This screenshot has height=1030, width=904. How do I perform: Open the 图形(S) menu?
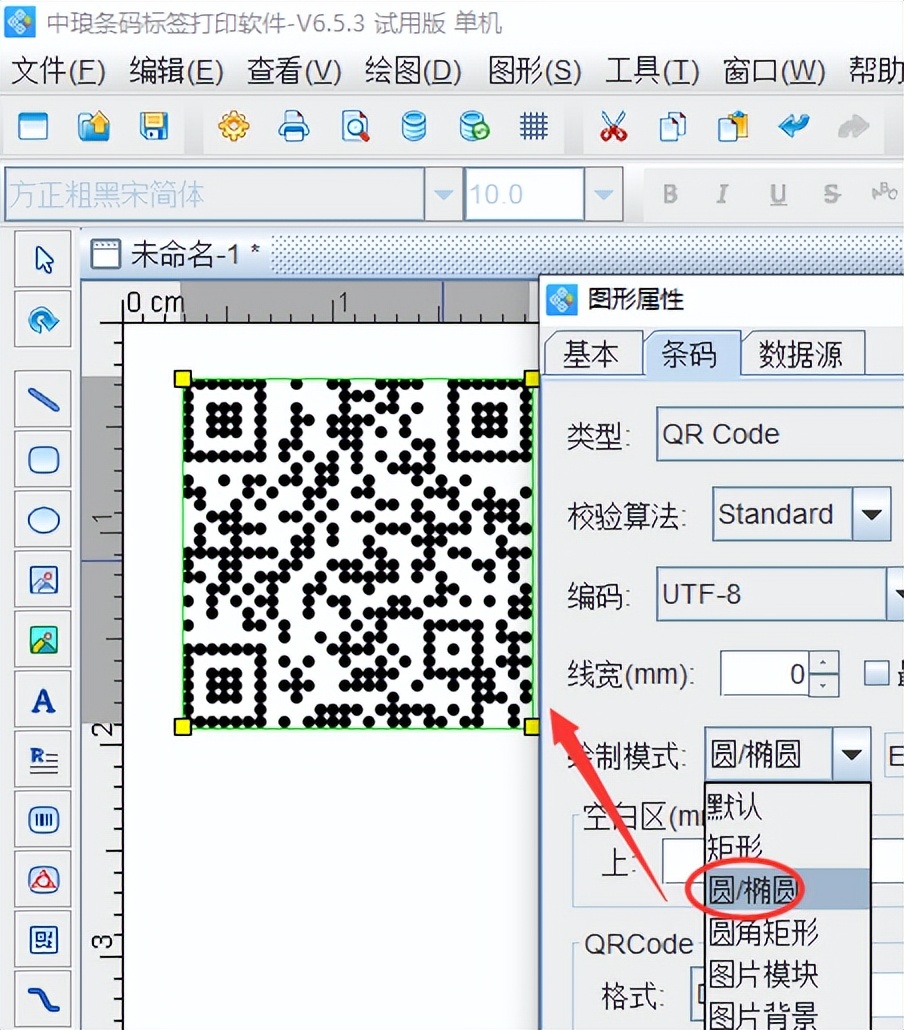tap(534, 71)
